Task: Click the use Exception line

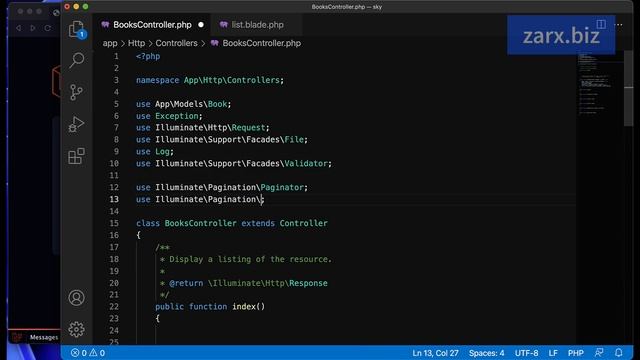Action: coord(169,116)
